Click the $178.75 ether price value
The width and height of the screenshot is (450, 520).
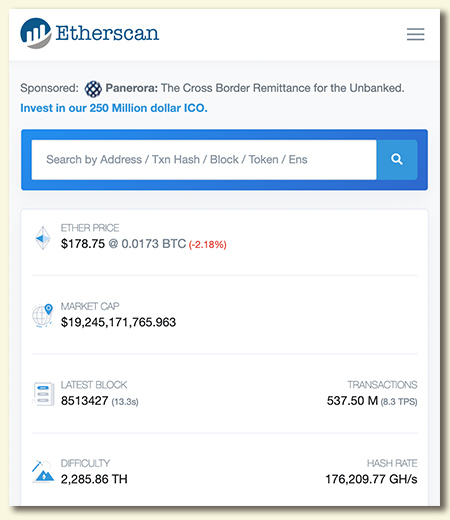[83, 244]
